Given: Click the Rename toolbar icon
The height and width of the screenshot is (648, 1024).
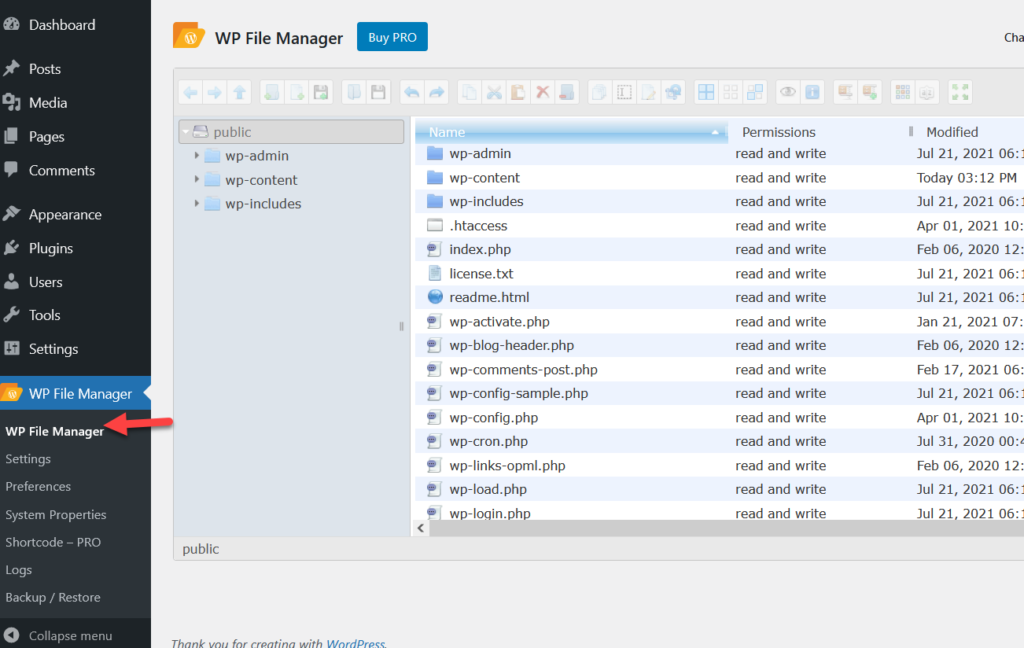Looking at the screenshot, I should click(624, 93).
